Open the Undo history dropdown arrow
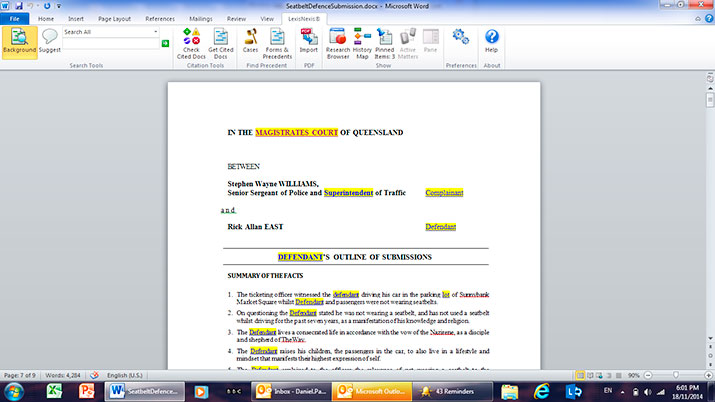Image resolution: width=715 pixels, height=402 pixels. click(37, 6)
